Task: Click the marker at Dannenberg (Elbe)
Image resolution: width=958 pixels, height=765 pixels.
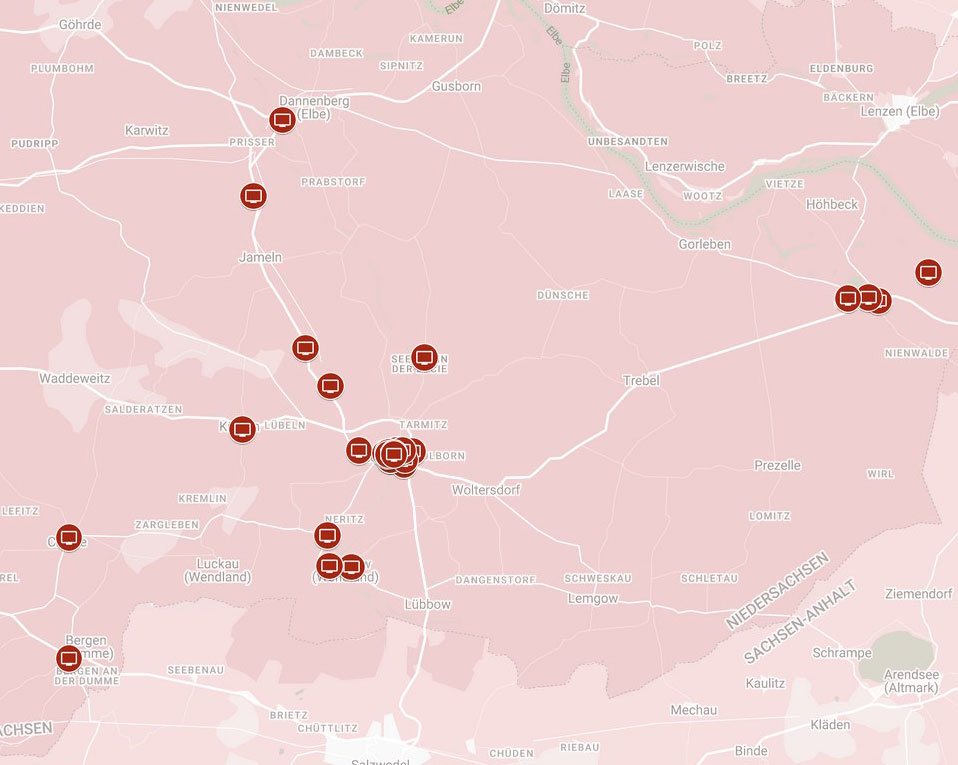Action: point(283,121)
